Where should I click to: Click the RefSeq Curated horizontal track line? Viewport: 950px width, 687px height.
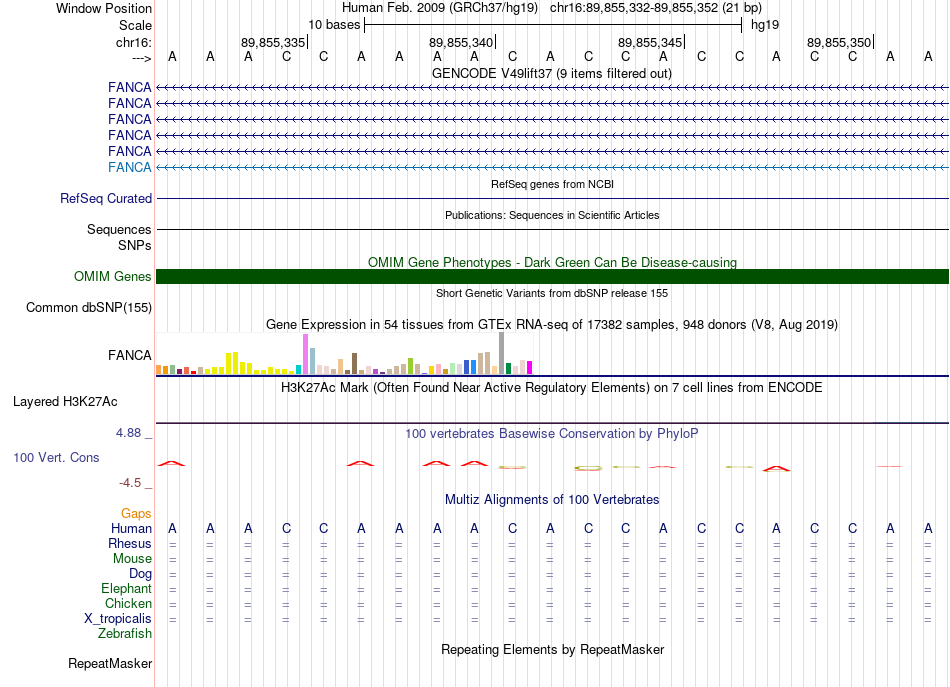click(553, 198)
